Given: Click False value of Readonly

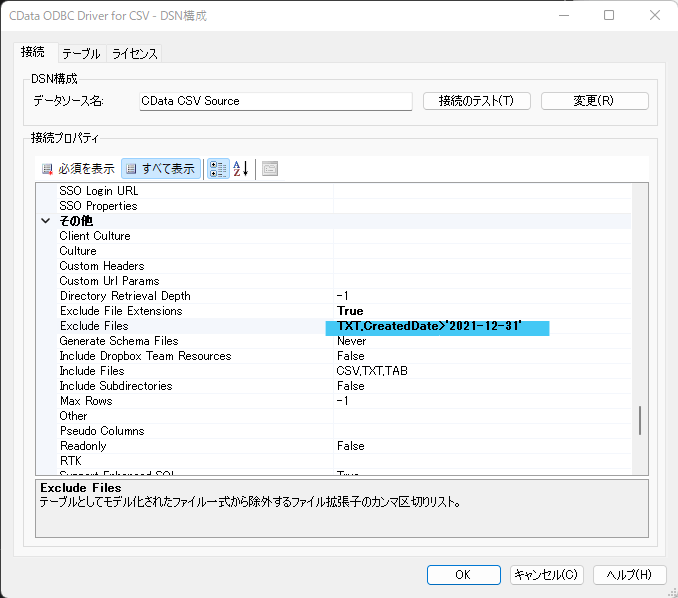Looking at the screenshot, I should point(351,446).
